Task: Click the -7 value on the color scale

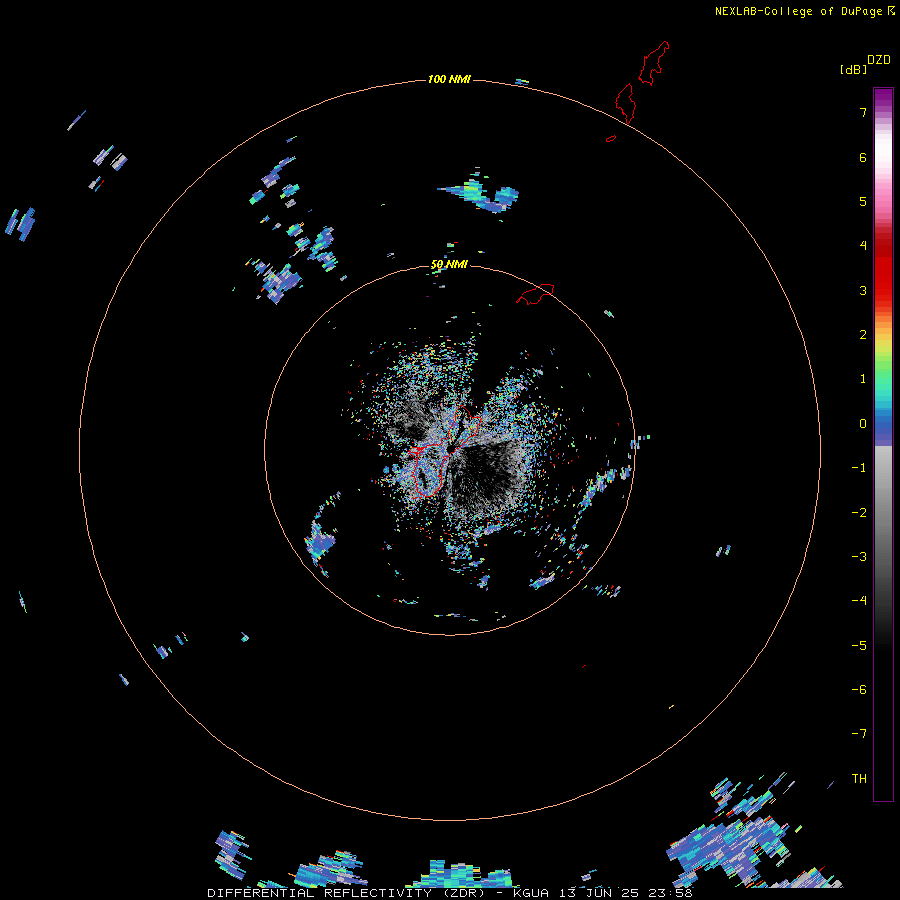Action: point(859,734)
